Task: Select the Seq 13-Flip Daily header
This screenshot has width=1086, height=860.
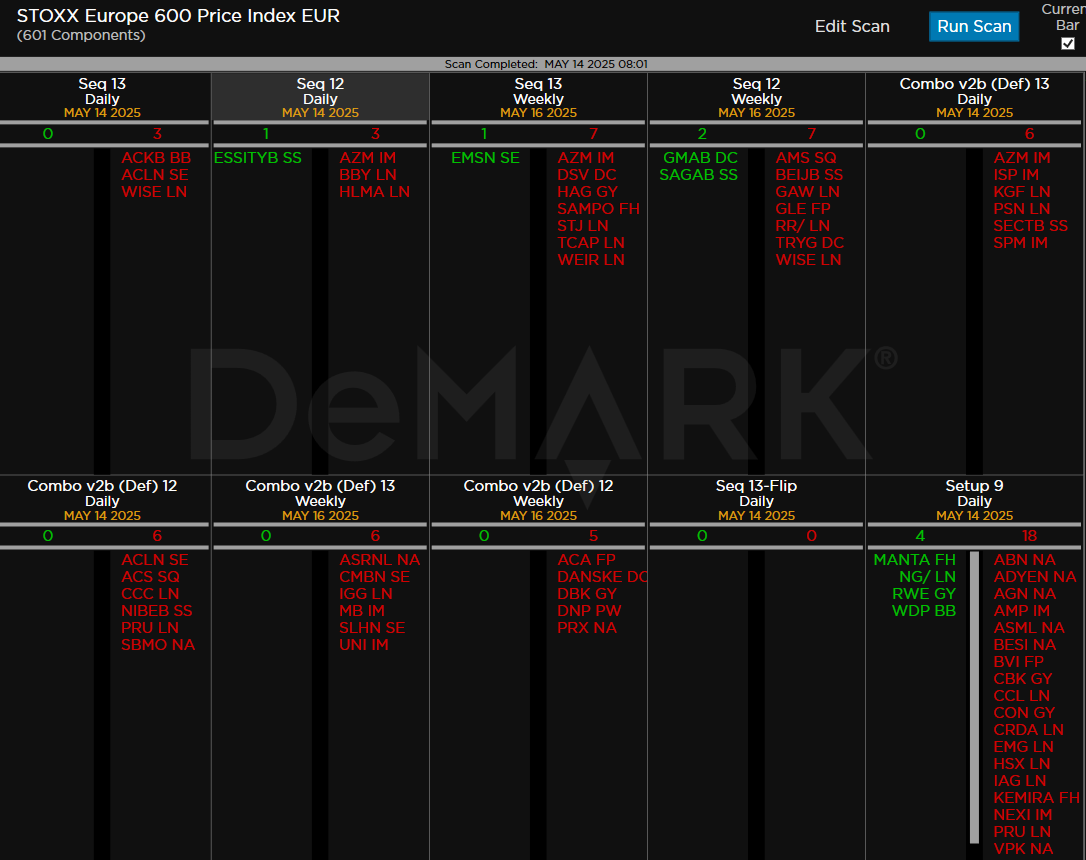Action: click(x=756, y=500)
